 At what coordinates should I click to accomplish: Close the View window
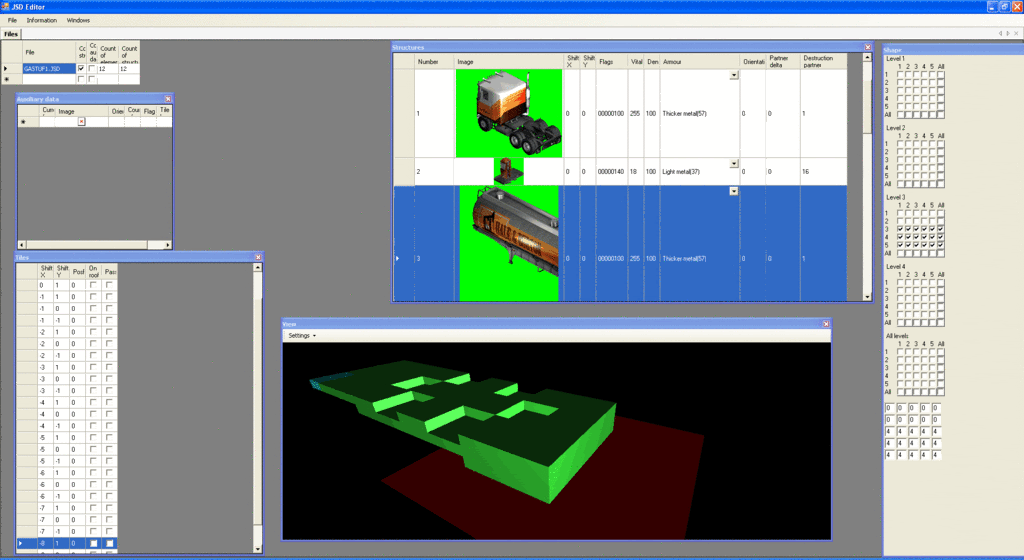coord(826,324)
